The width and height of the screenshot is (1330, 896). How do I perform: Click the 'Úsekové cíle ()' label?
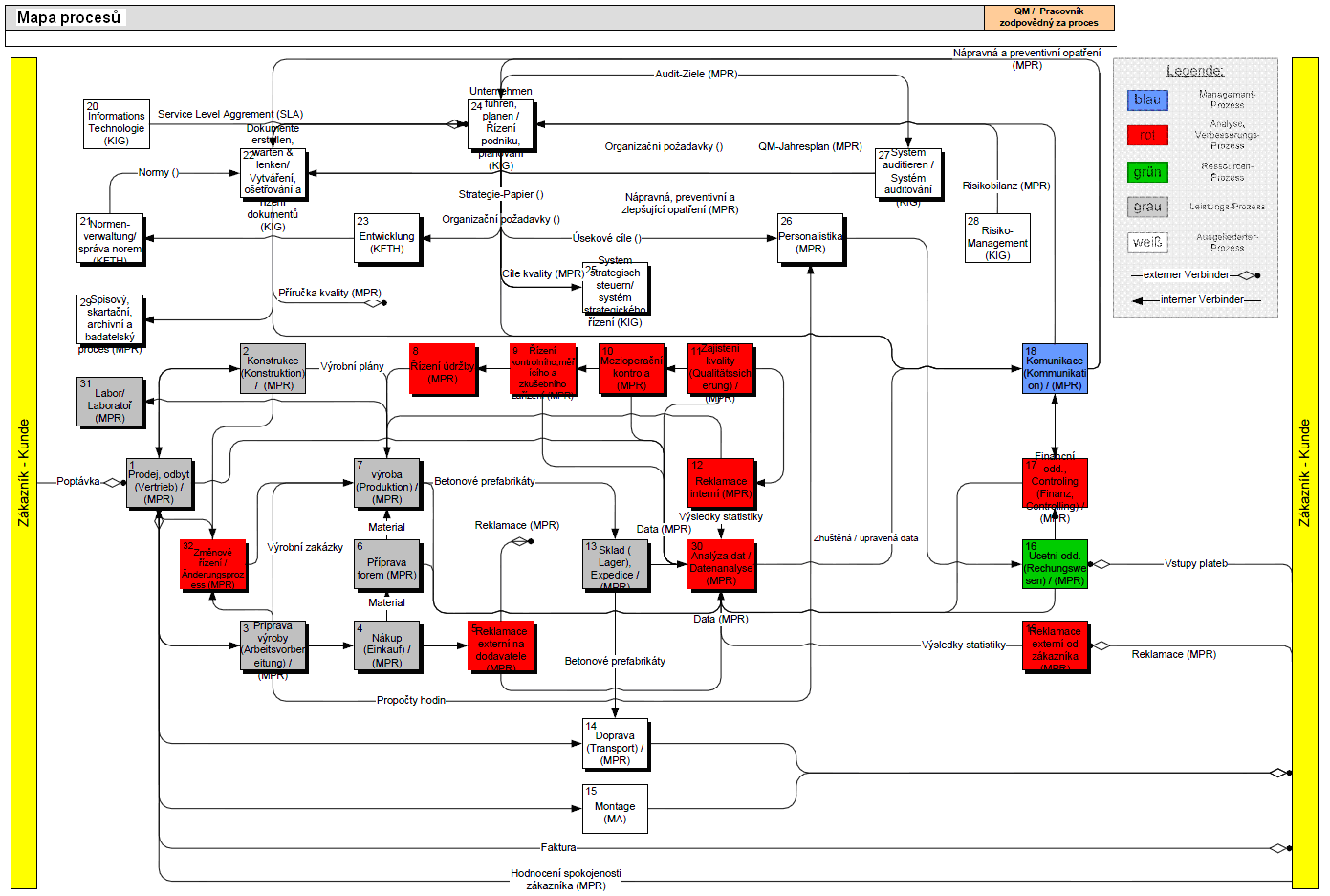pos(607,238)
